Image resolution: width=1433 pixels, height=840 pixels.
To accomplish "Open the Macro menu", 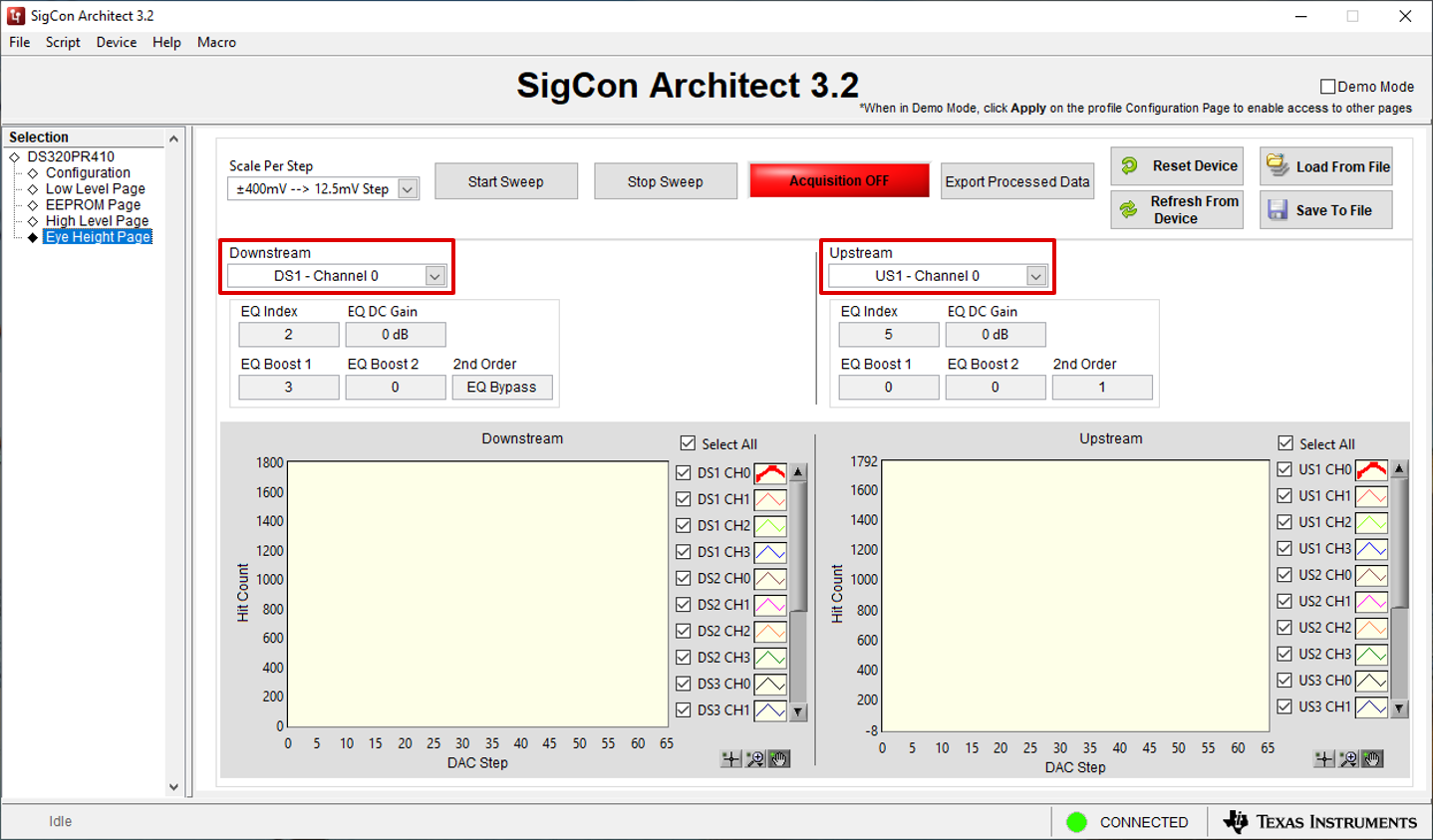I will (x=216, y=43).
